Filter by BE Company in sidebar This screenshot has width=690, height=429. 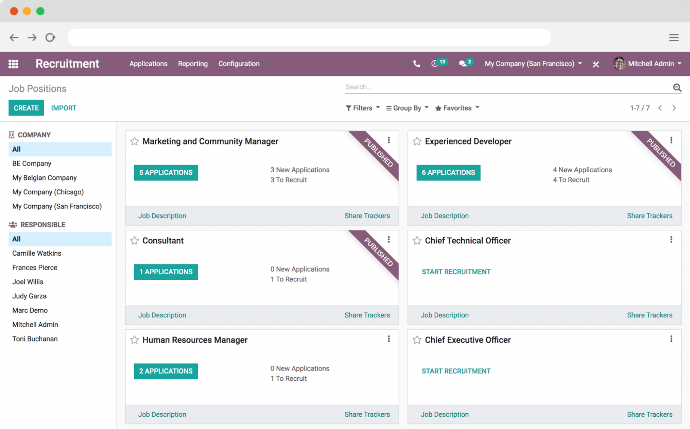32,164
